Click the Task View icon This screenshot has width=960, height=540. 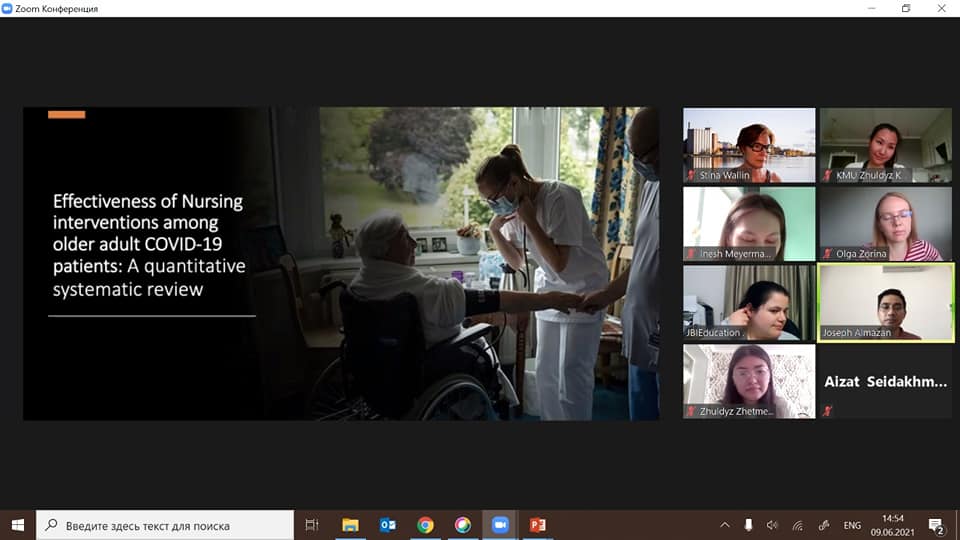(312, 525)
